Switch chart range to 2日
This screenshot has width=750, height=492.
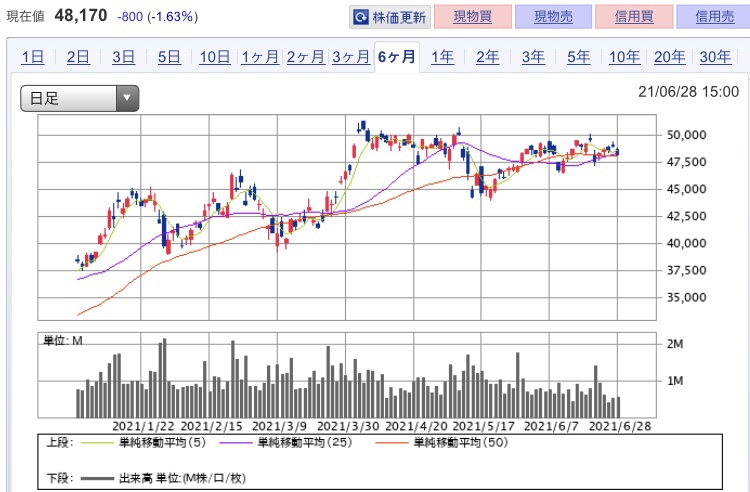tap(78, 57)
